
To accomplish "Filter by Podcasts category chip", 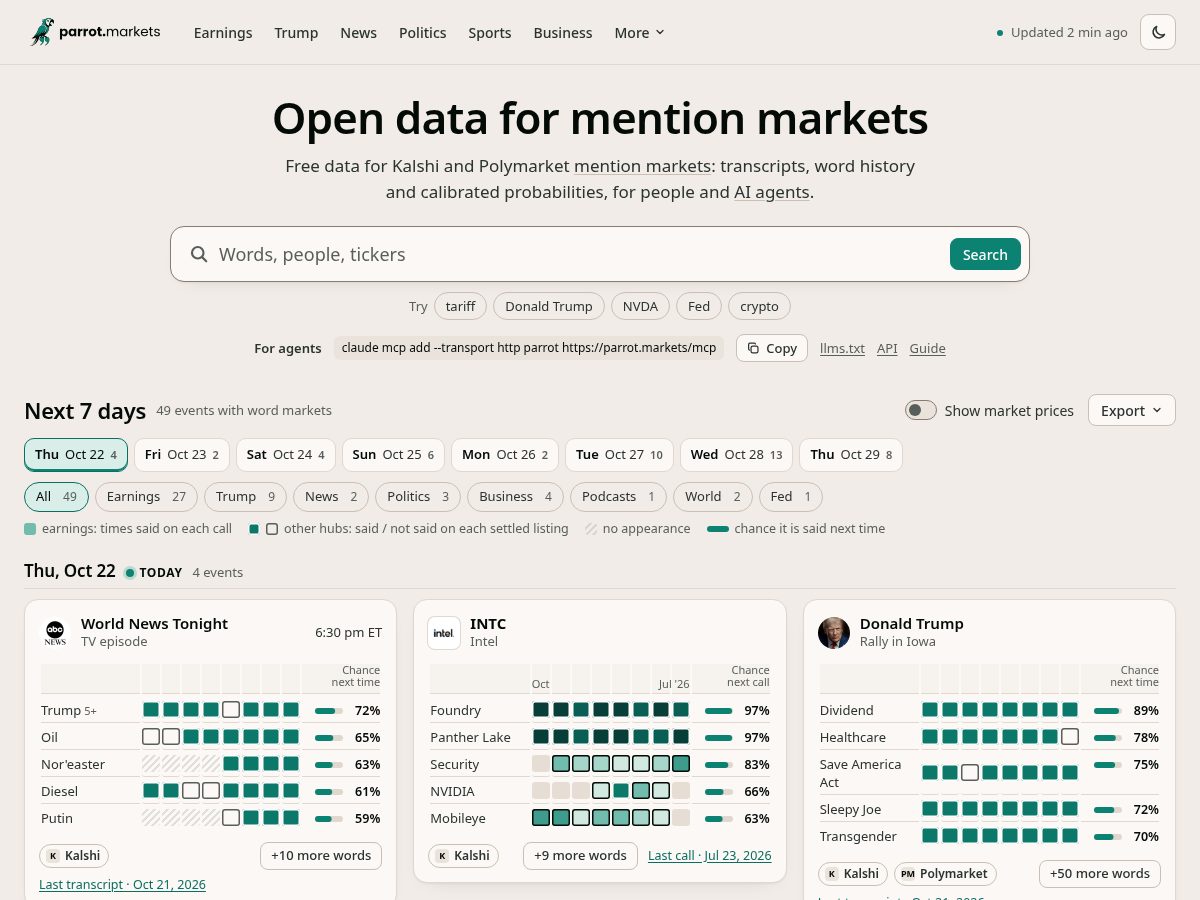I will (x=618, y=496).
